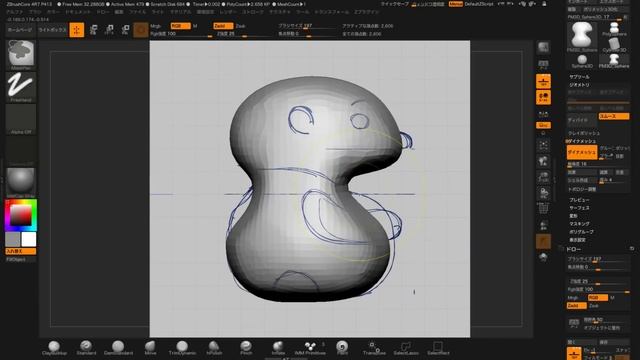This screenshot has width=640, height=360.
Task: Select the Move brush in bottom shelf
Action: point(150,348)
